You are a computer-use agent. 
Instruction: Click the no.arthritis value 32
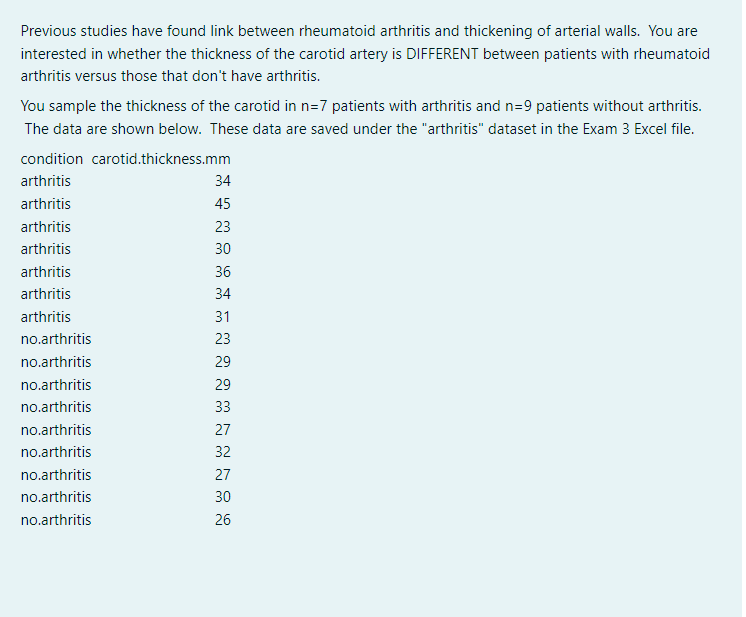click(223, 452)
